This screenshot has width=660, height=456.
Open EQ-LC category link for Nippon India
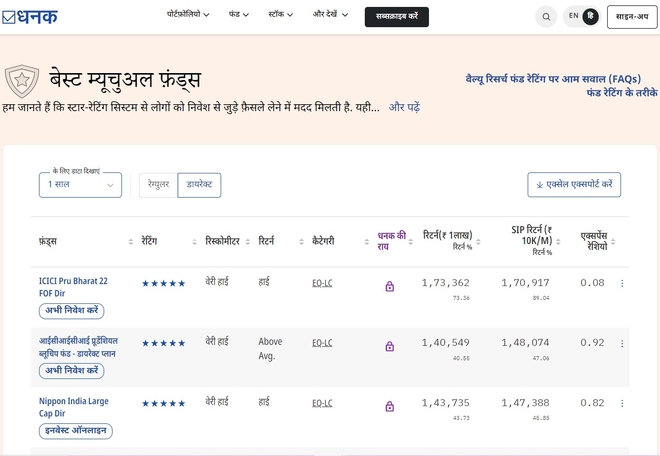(322, 403)
